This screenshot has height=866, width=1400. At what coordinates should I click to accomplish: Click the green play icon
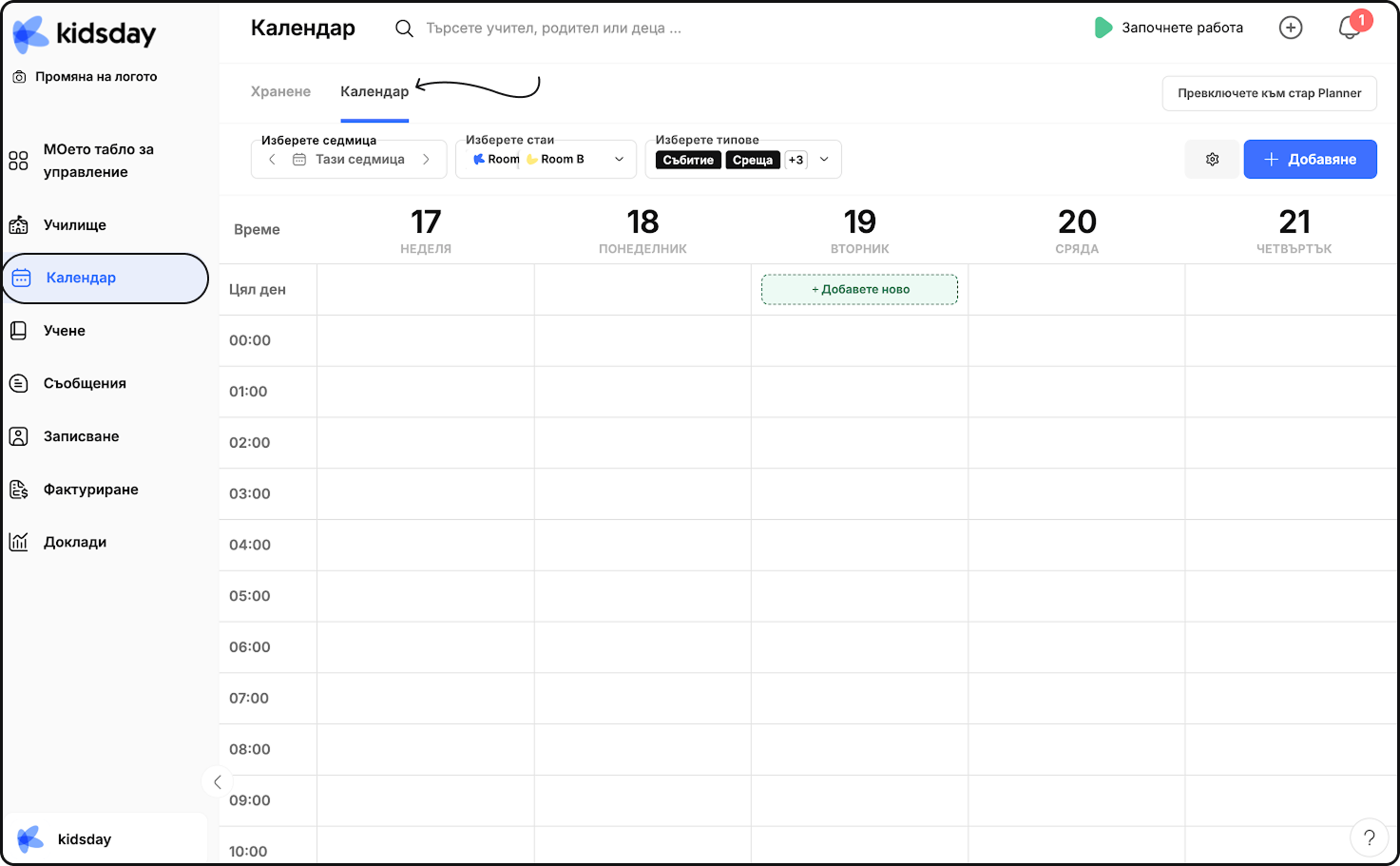(1103, 28)
